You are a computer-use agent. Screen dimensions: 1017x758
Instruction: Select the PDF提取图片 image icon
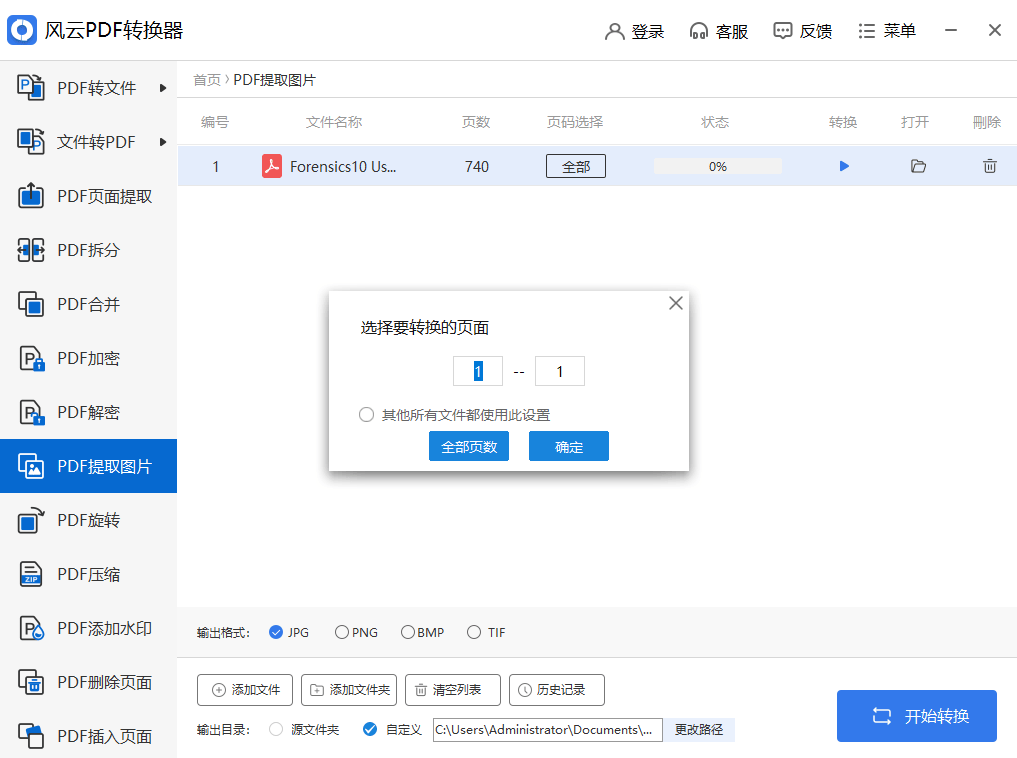(x=30, y=466)
